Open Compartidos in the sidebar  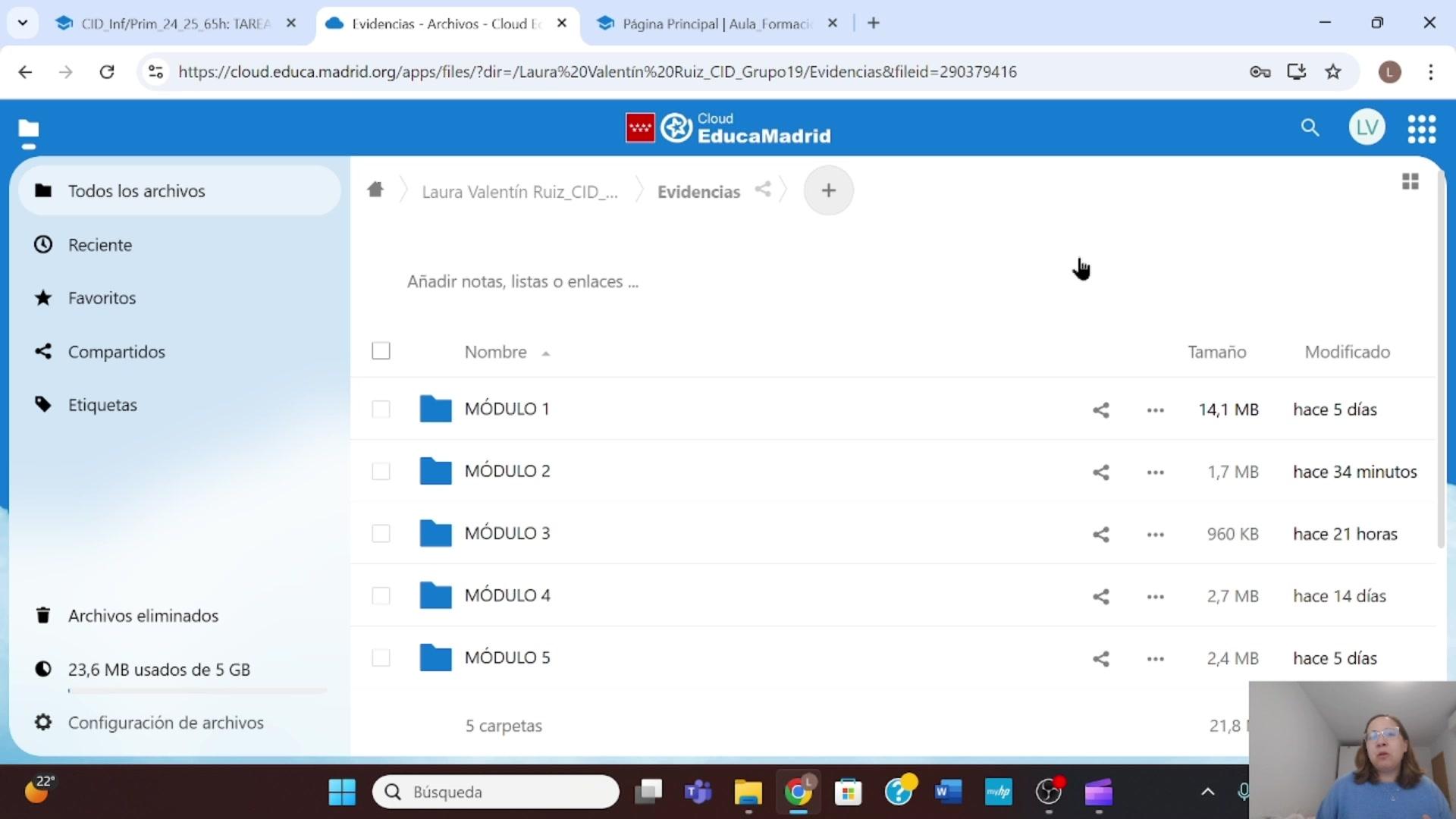coord(116,352)
